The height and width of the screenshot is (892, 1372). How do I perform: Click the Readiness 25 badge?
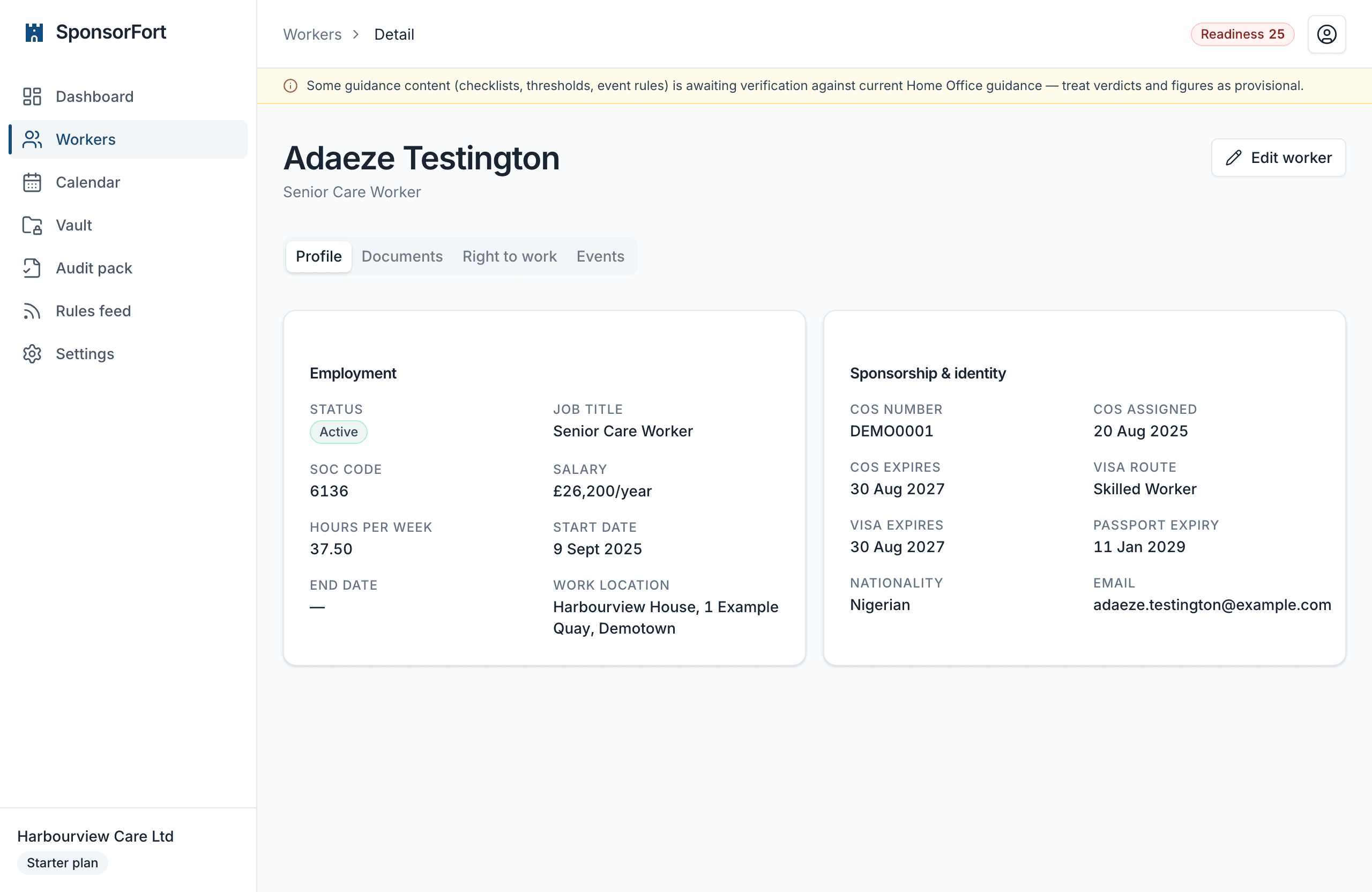tap(1242, 34)
